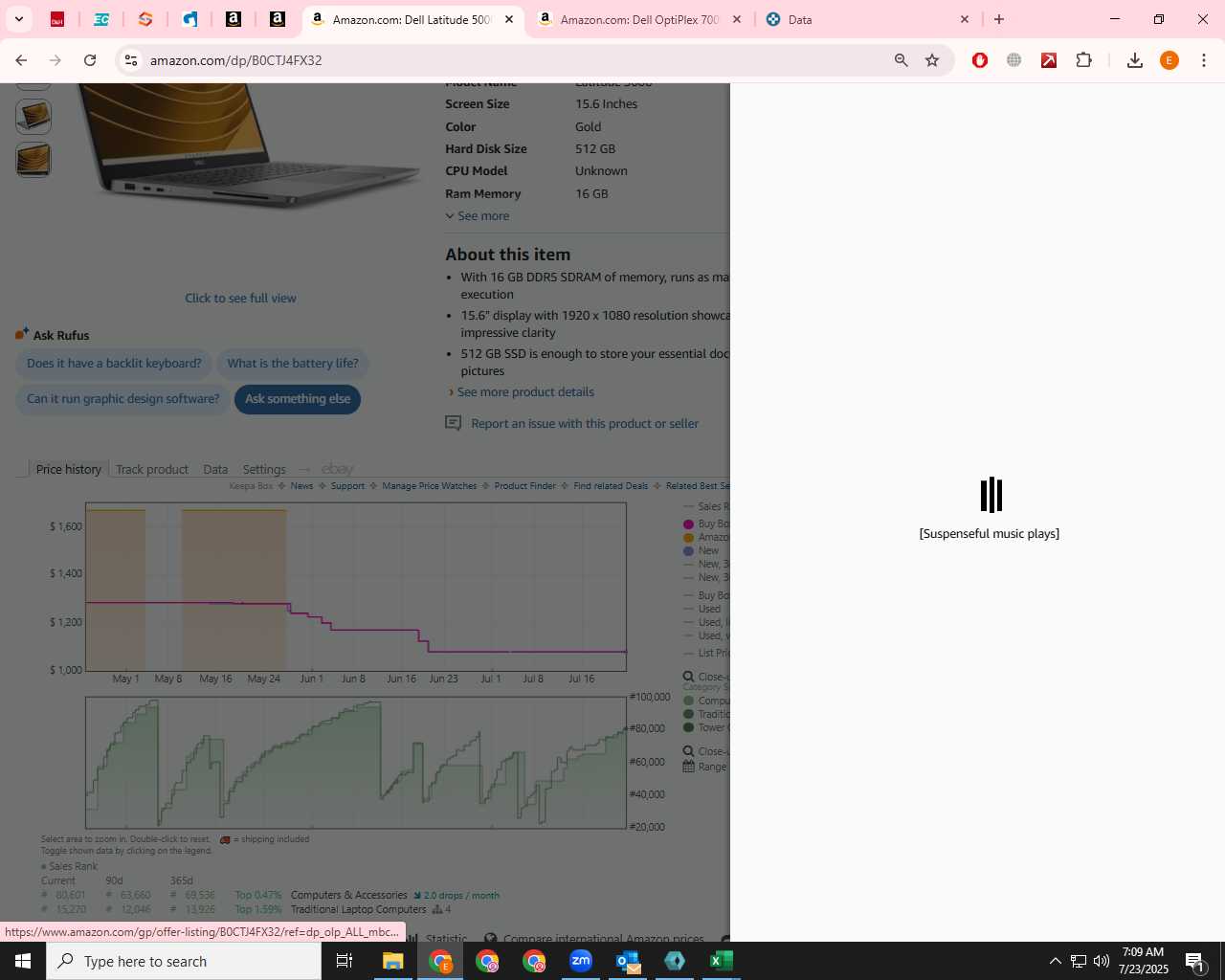The height and width of the screenshot is (980, 1225).
Task: Reload the Amazon page
Action: 90,60
